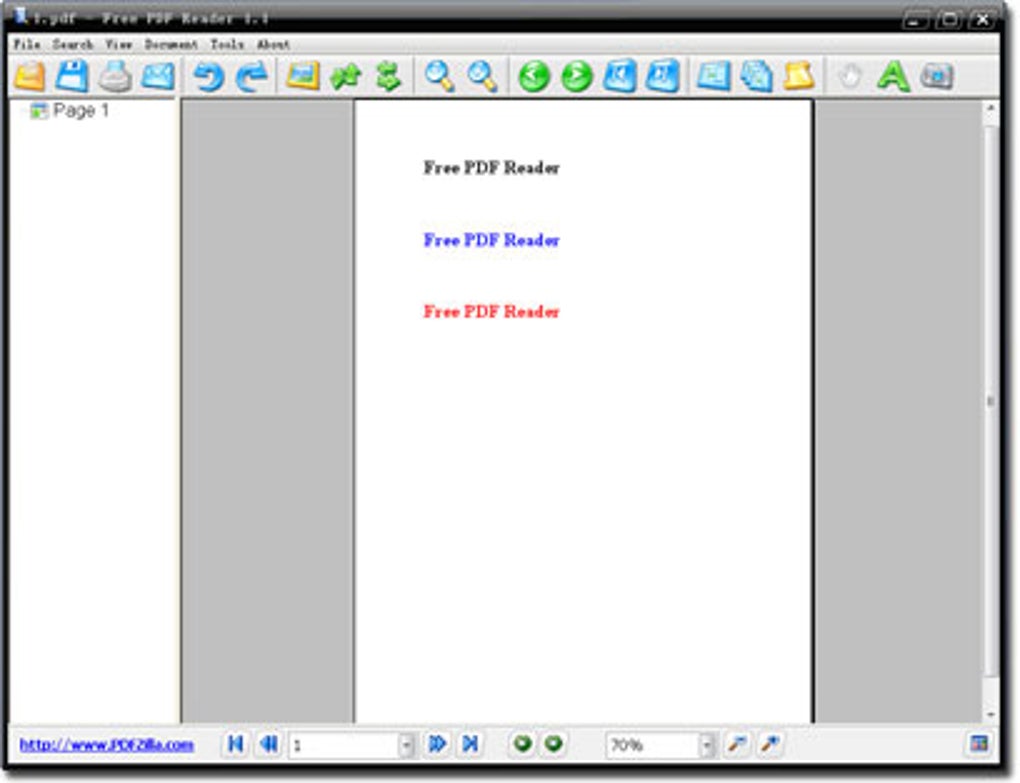Visit the PDFZilla website link
The height and width of the screenshot is (783, 1020).
104,745
